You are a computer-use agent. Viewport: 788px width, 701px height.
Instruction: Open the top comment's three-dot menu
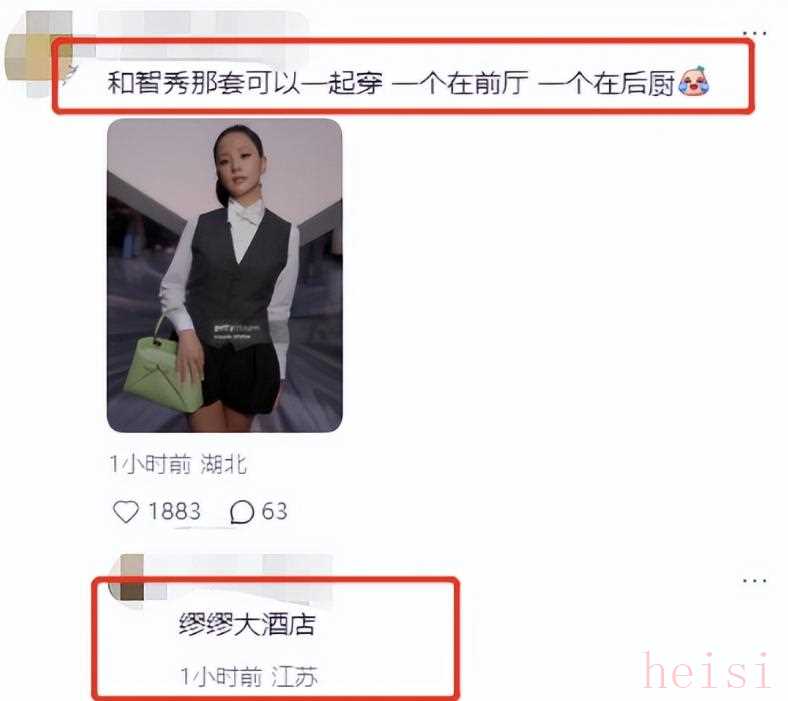pyautogui.click(x=754, y=34)
